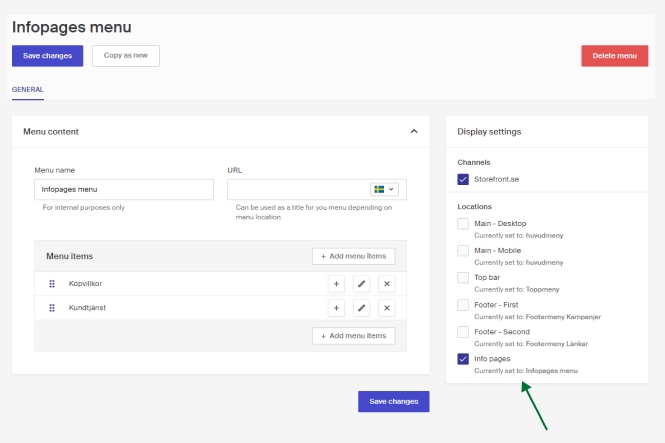Click the upper Add menu items button
Viewport: 665px width, 443px height.
click(x=354, y=257)
